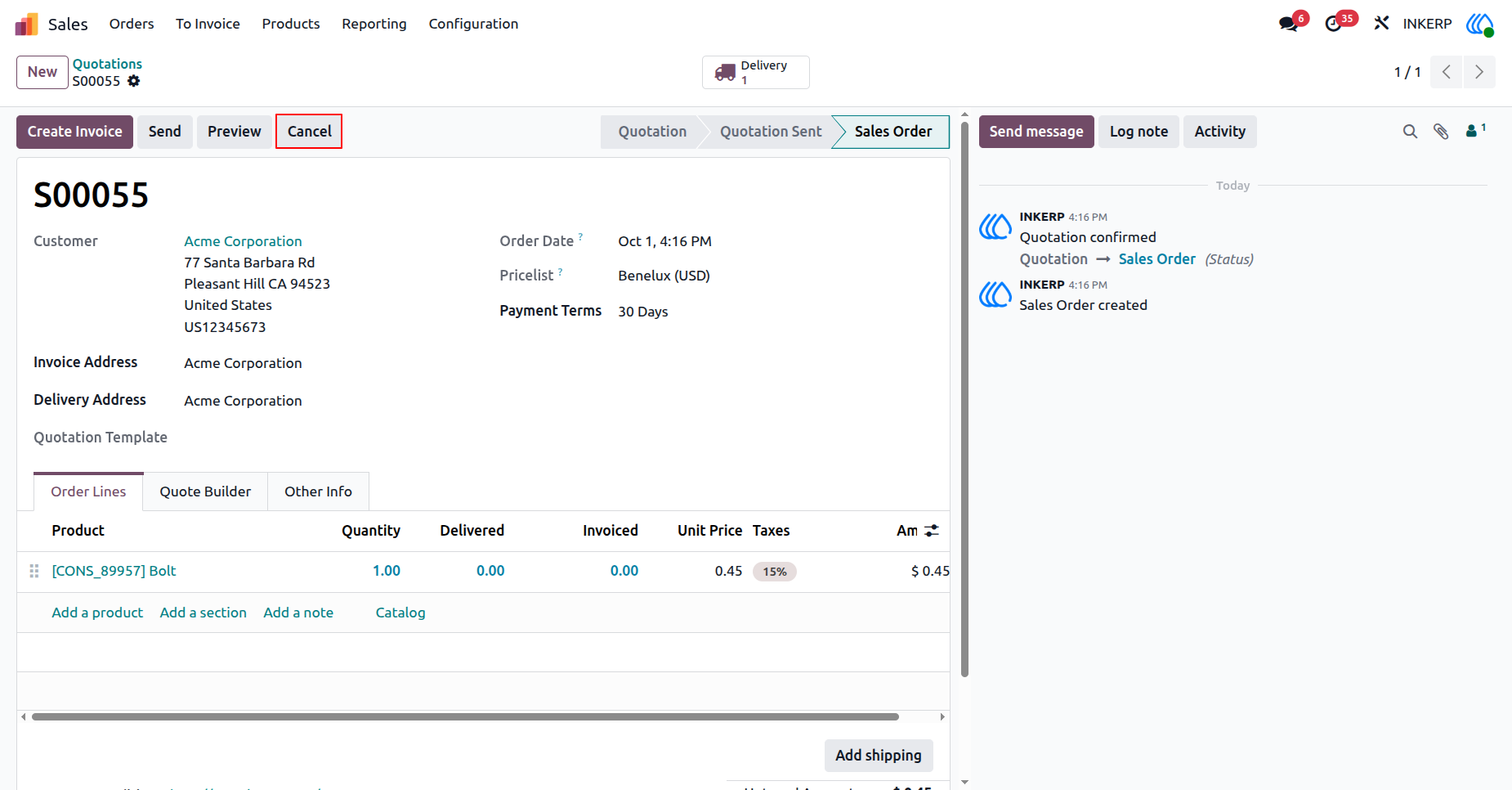Go to the next record arrow
Screen dimensions: 1512x790
[1479, 72]
